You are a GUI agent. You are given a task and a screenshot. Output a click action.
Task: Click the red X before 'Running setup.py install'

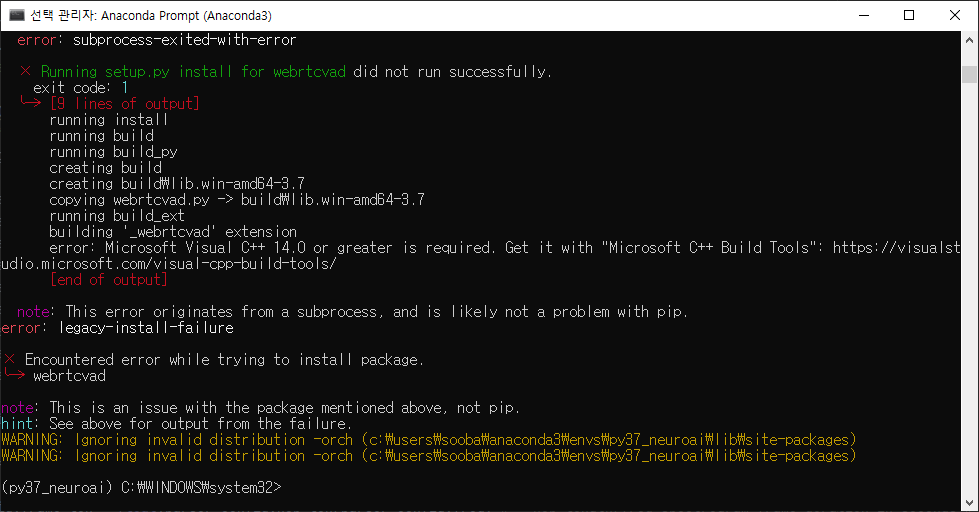25,71
